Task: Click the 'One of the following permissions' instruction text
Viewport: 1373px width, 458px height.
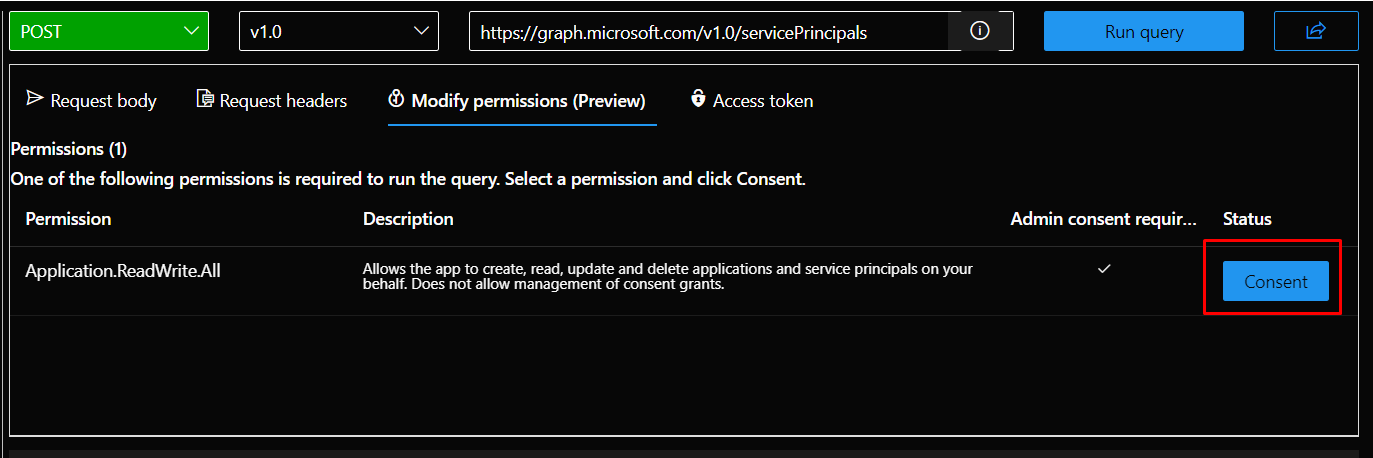Action: 407,180
